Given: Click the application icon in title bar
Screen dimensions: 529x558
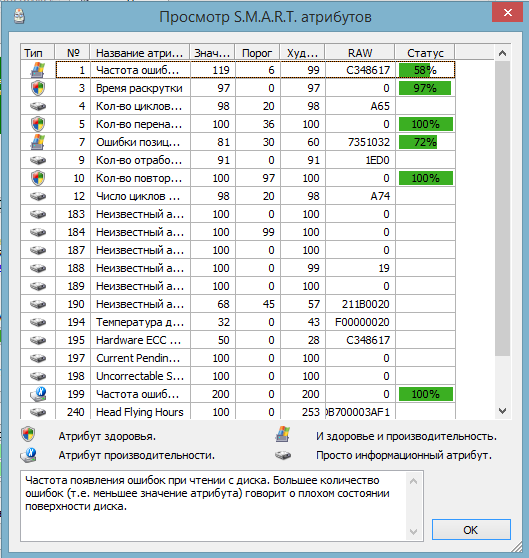Looking at the screenshot, I should pyautogui.click(x=19, y=16).
